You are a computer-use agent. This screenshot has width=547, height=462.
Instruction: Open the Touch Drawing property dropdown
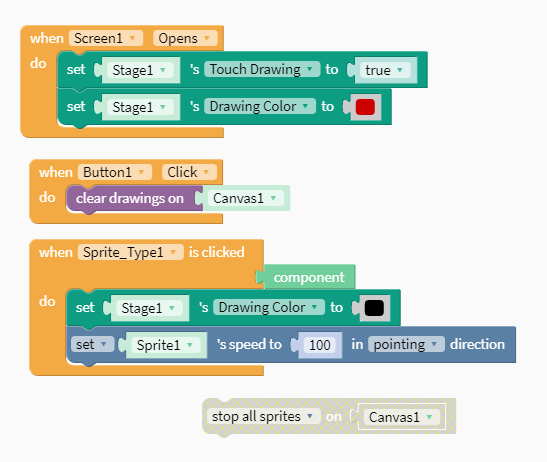tap(262, 69)
